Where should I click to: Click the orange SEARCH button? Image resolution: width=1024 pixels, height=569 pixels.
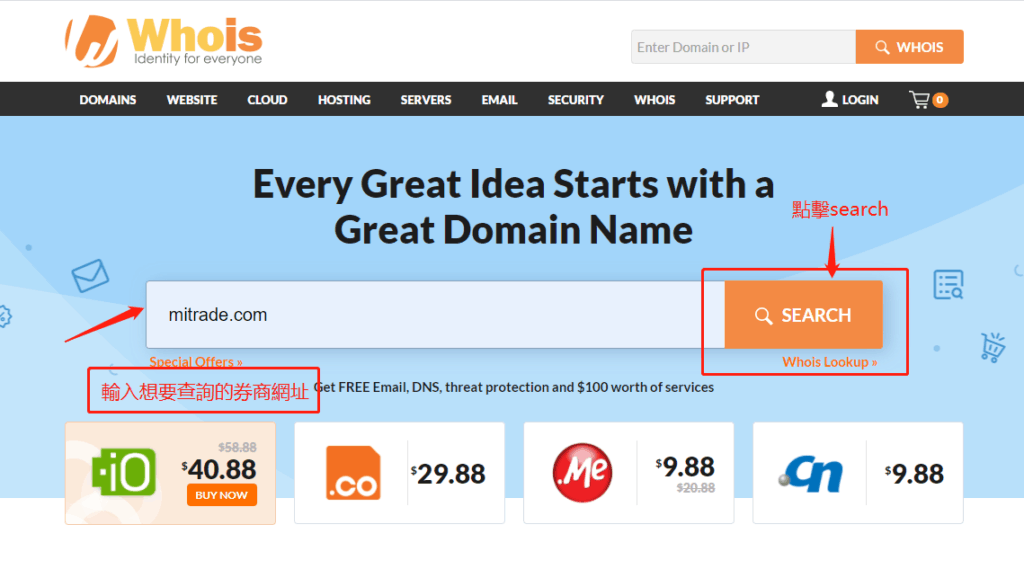803,315
